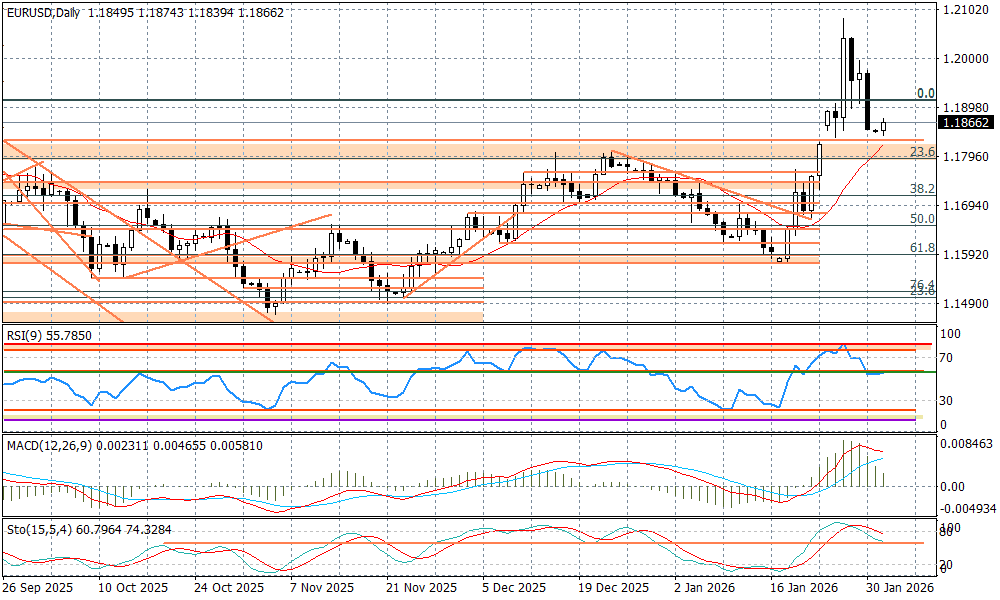This screenshot has height=600, width=1000.
Task: Click the 26 Sep 2025 date marker
Action: [38, 589]
